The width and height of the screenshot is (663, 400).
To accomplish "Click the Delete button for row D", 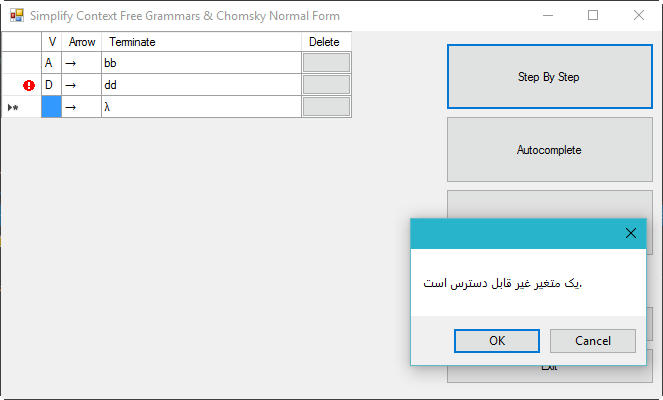I will [326, 85].
